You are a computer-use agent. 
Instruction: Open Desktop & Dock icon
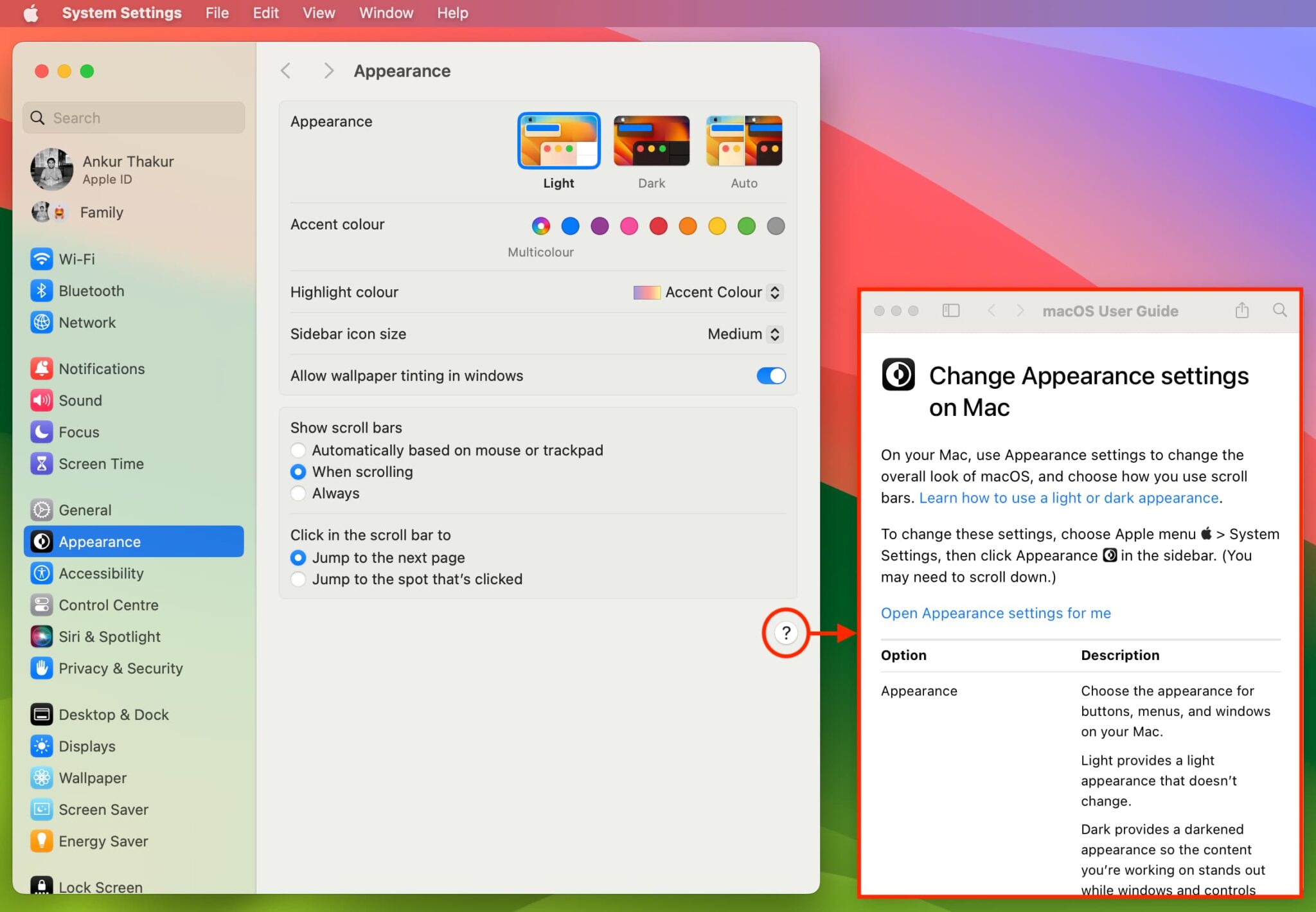(x=42, y=715)
